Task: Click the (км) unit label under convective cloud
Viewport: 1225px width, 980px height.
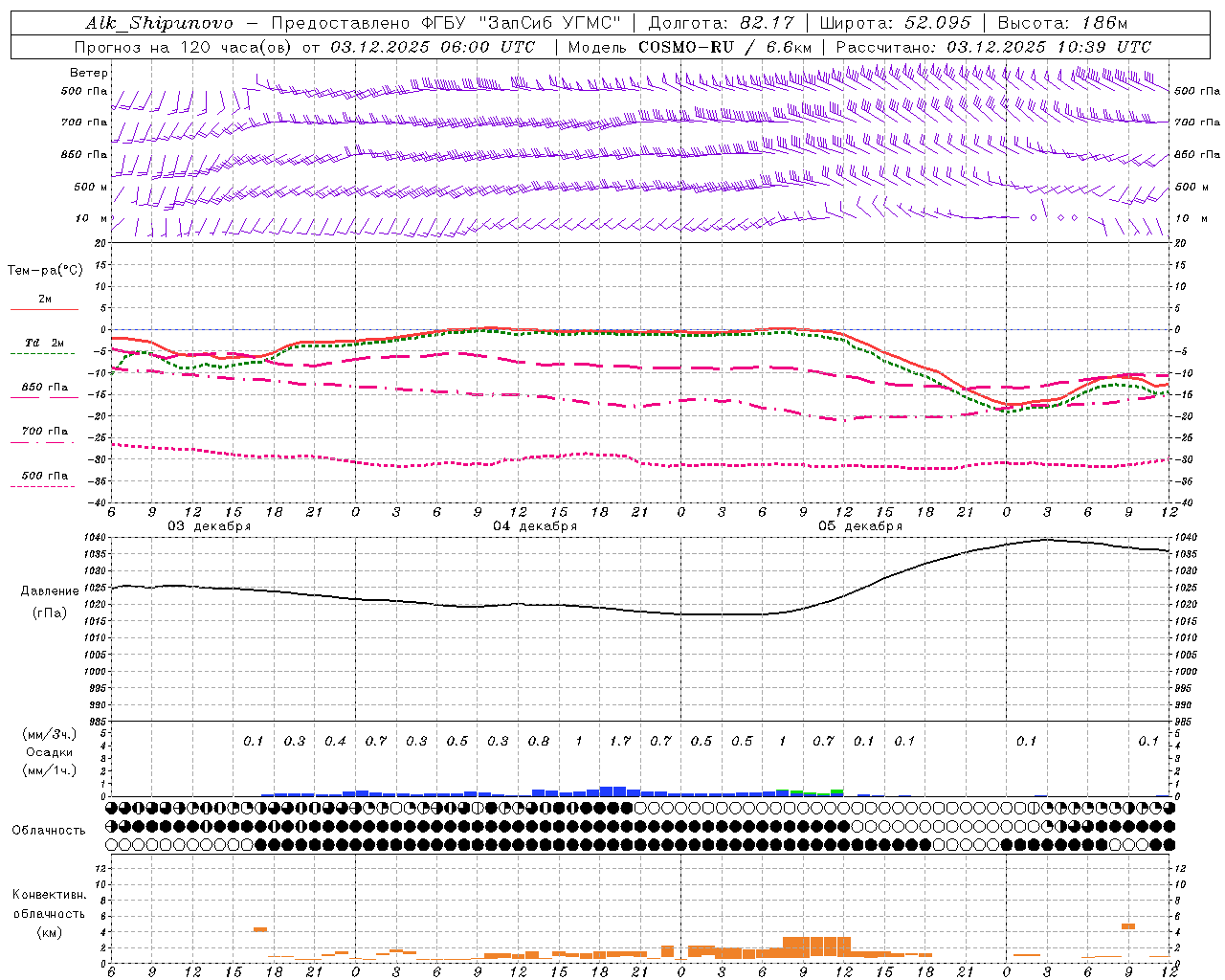Action: pyautogui.click(x=49, y=932)
